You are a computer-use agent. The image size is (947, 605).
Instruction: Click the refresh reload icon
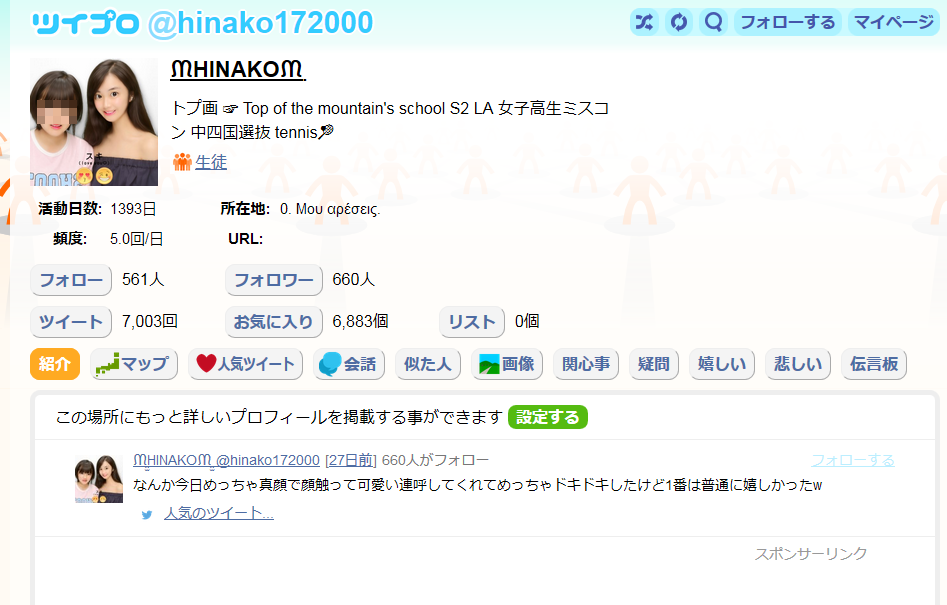click(679, 22)
